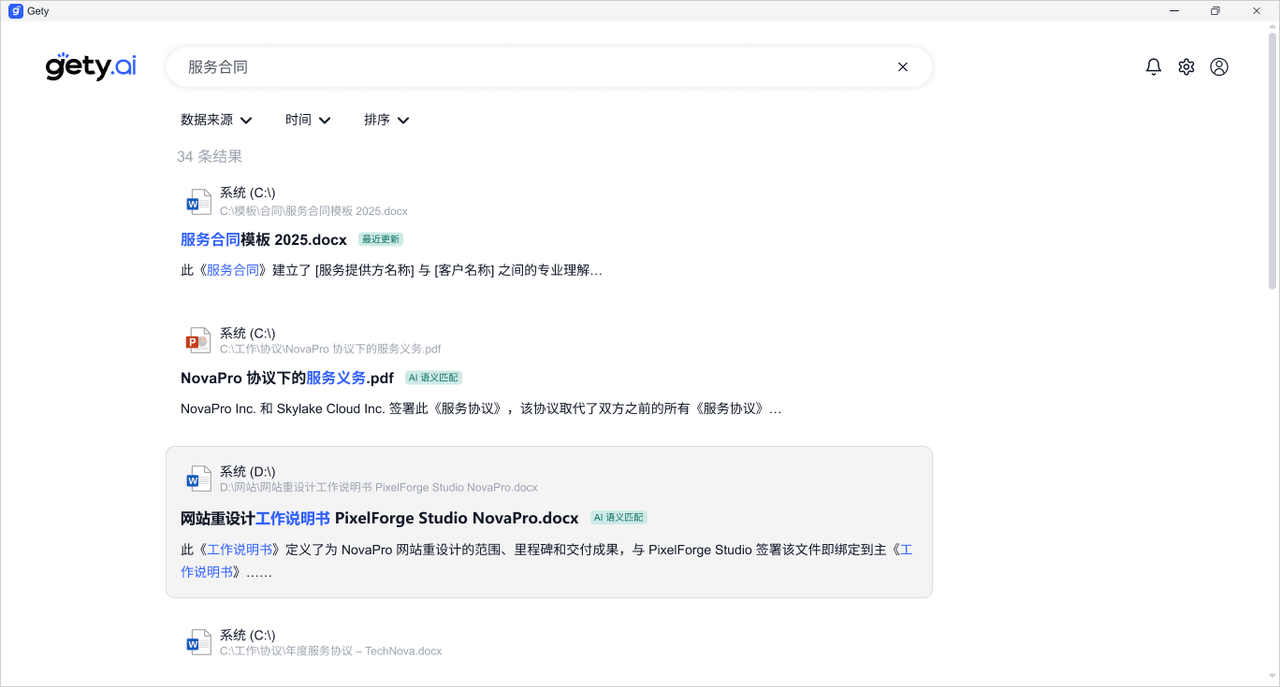This screenshot has width=1280, height=687.
Task: Click Word icon of 服务合同模板 2025.docx result
Action: [x=198, y=202]
